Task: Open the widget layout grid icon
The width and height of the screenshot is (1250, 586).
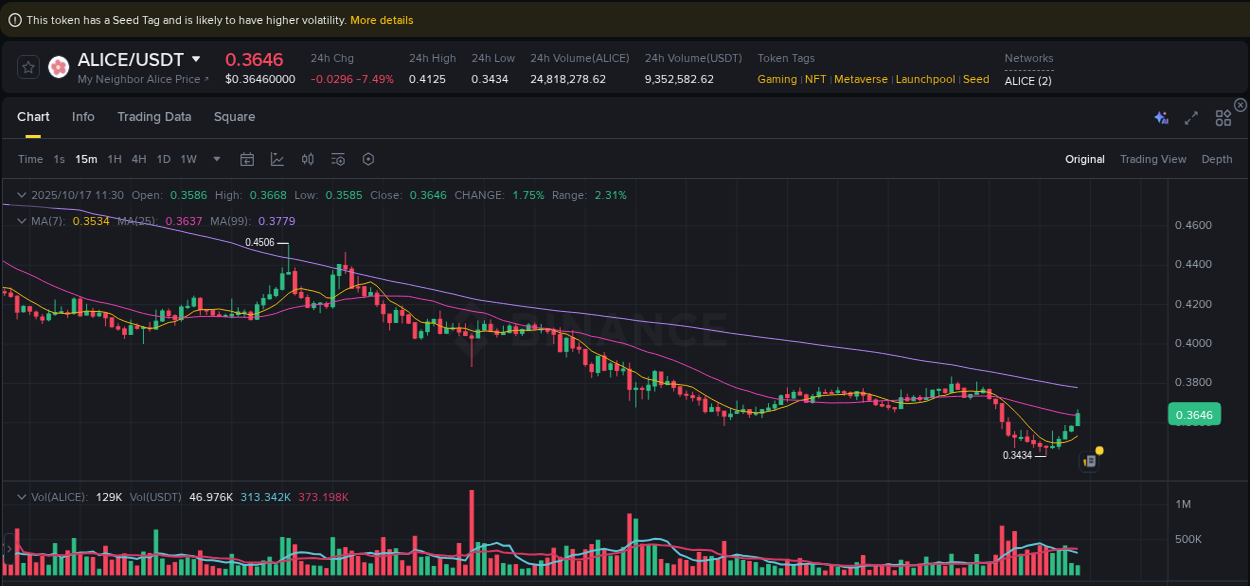Action: [x=1223, y=117]
